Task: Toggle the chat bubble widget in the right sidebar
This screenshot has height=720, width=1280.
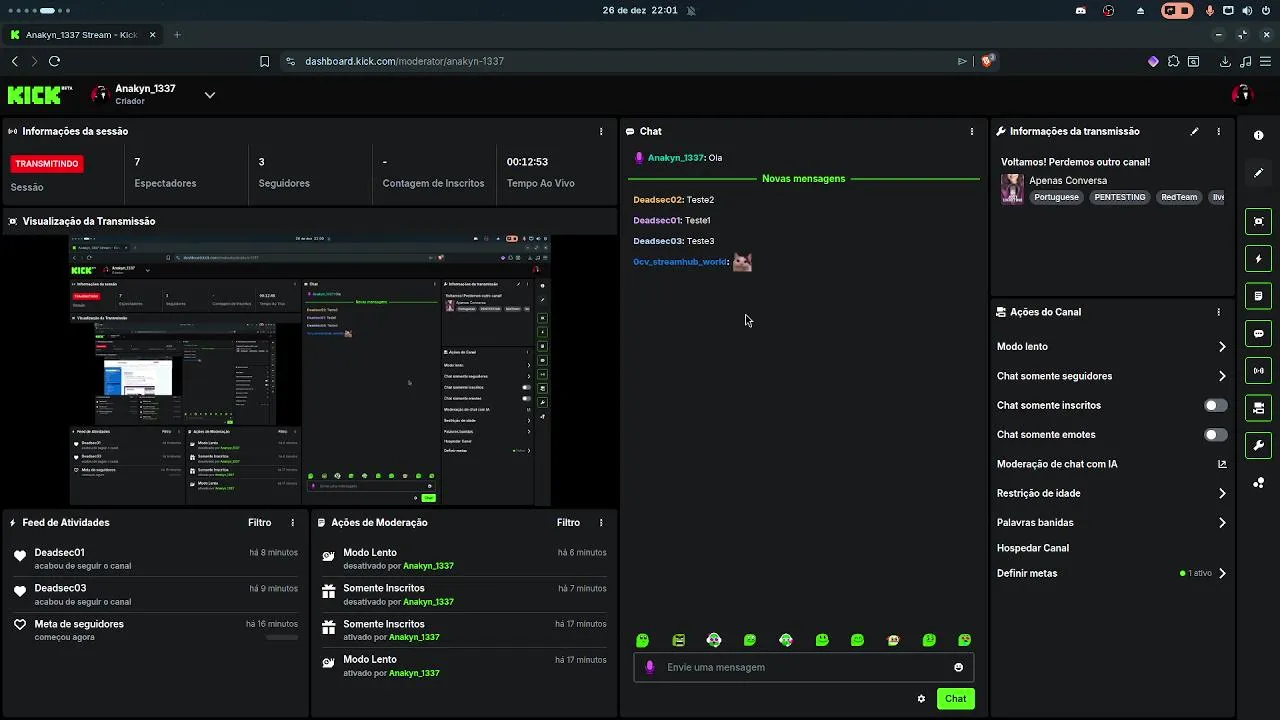Action: (x=1258, y=334)
